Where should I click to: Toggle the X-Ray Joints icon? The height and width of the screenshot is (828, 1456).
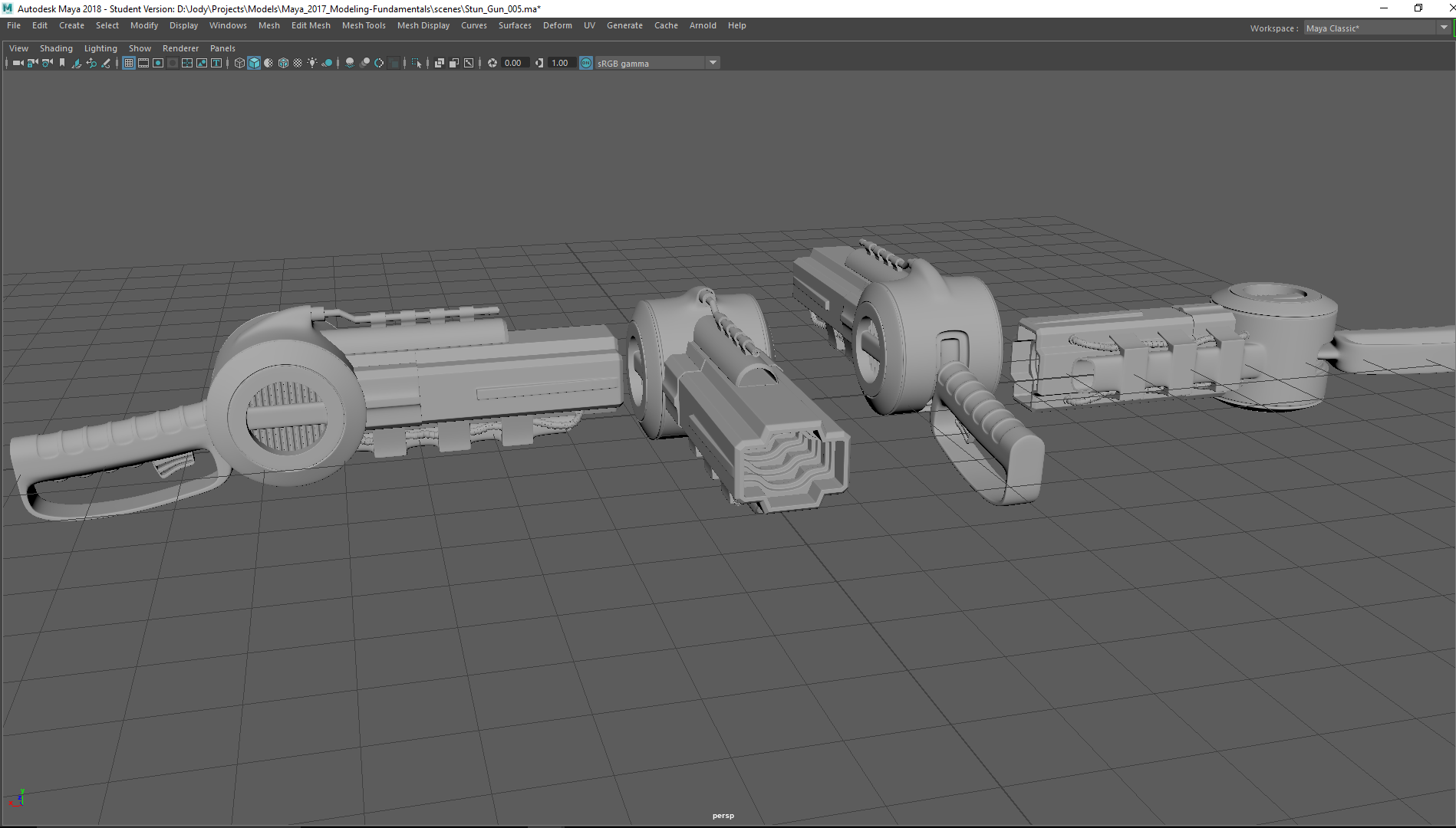(x=469, y=63)
